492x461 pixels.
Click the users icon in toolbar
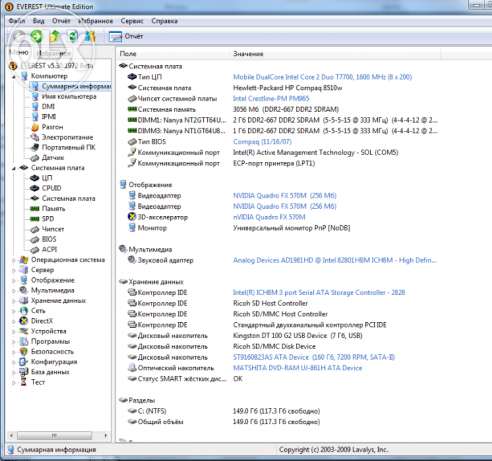(x=90, y=36)
